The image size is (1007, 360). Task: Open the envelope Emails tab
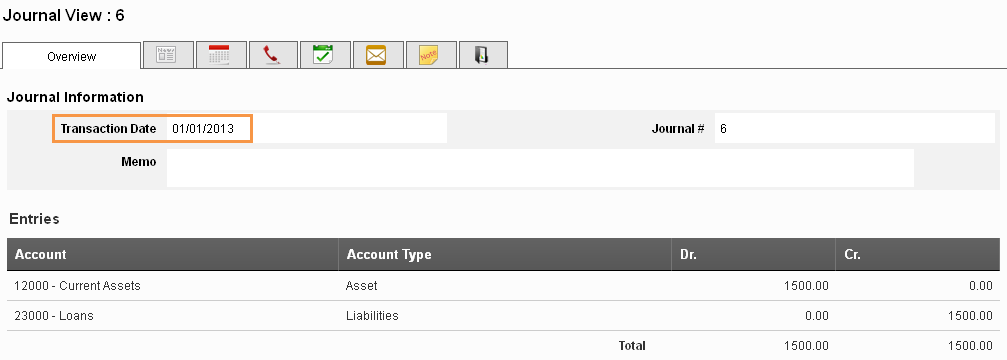coord(376,55)
